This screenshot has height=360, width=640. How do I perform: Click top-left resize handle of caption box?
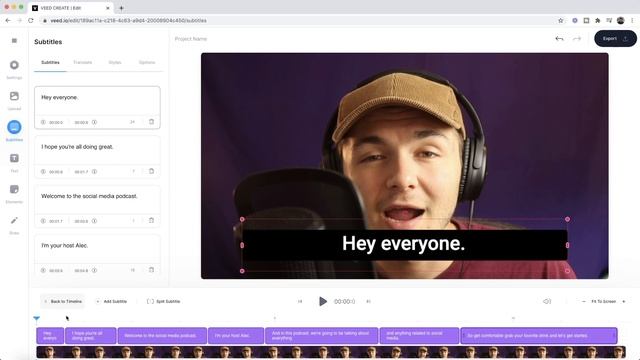tap(242, 220)
